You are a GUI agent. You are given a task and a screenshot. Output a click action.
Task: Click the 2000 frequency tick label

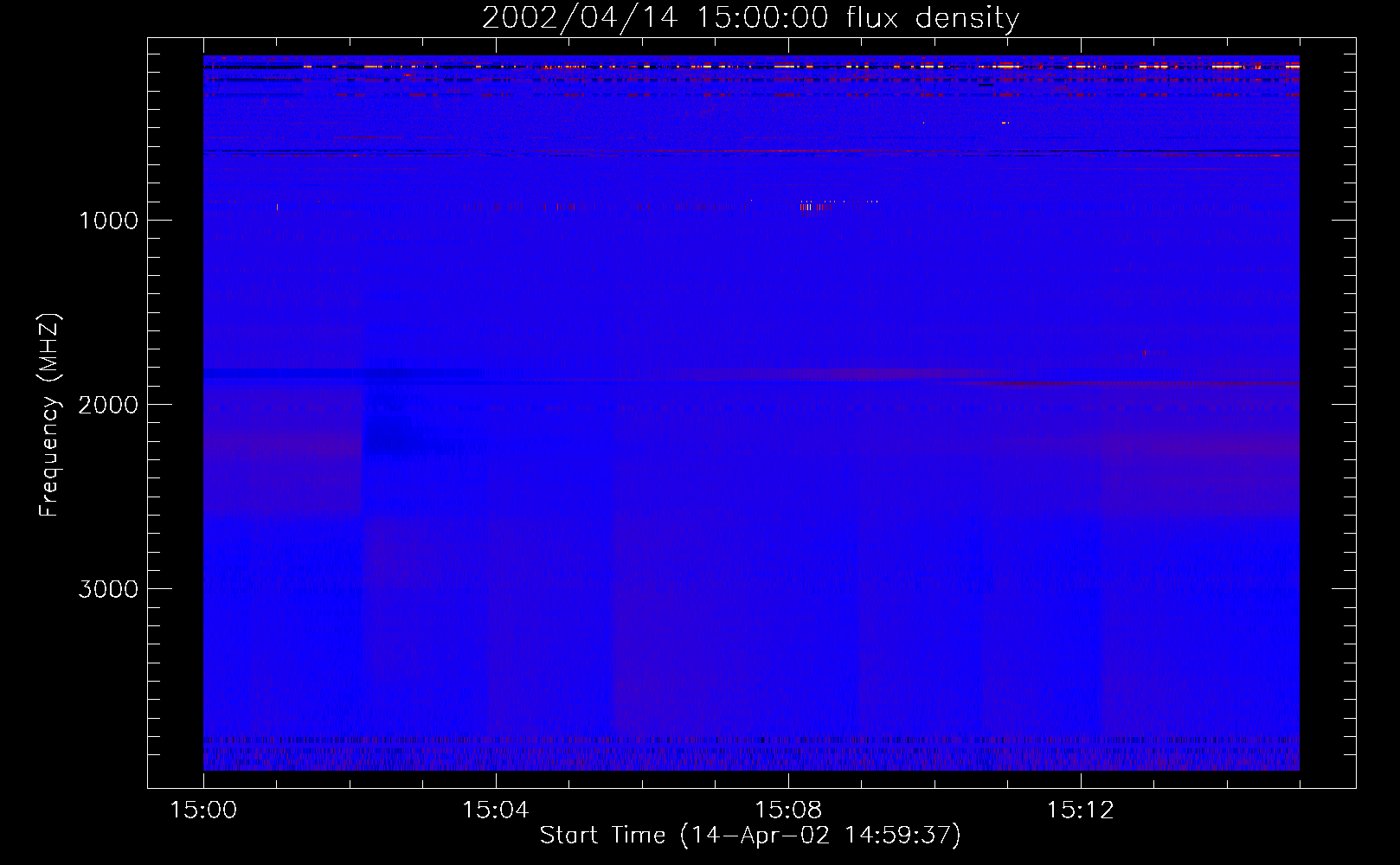coord(108,405)
